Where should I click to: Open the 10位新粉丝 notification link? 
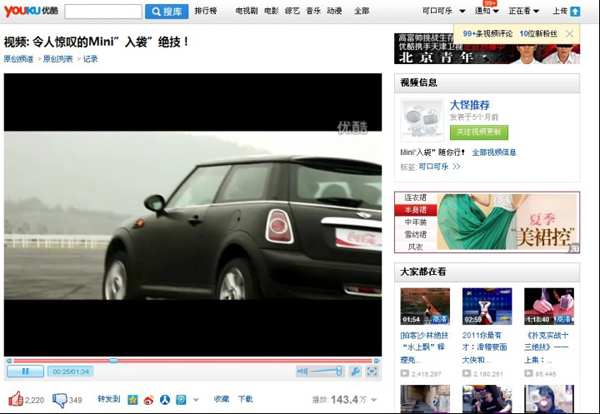(x=538, y=34)
